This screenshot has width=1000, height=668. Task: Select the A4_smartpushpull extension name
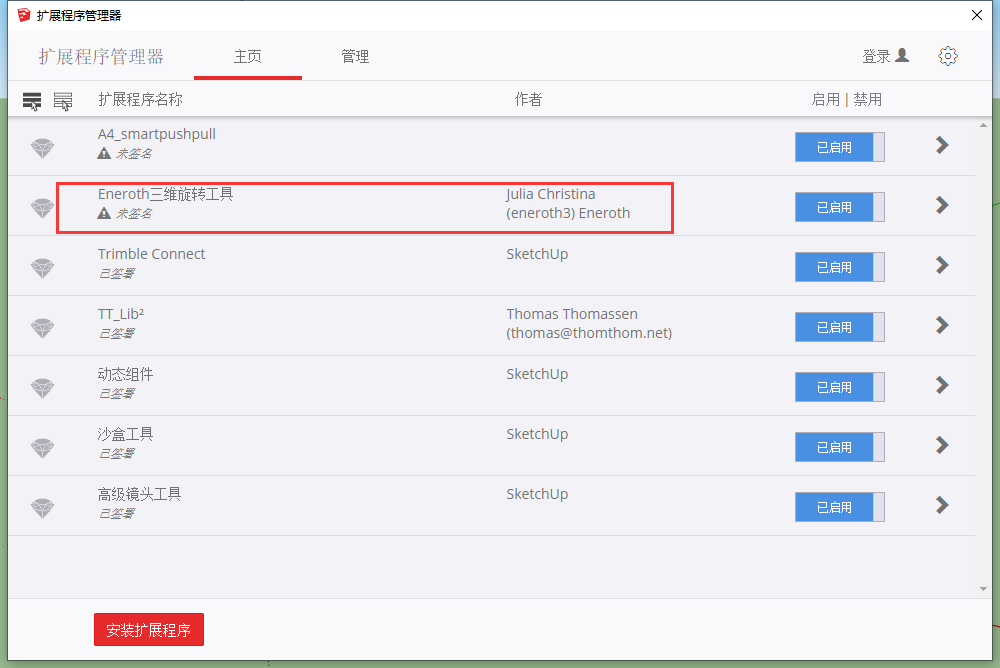pyautogui.click(x=157, y=134)
